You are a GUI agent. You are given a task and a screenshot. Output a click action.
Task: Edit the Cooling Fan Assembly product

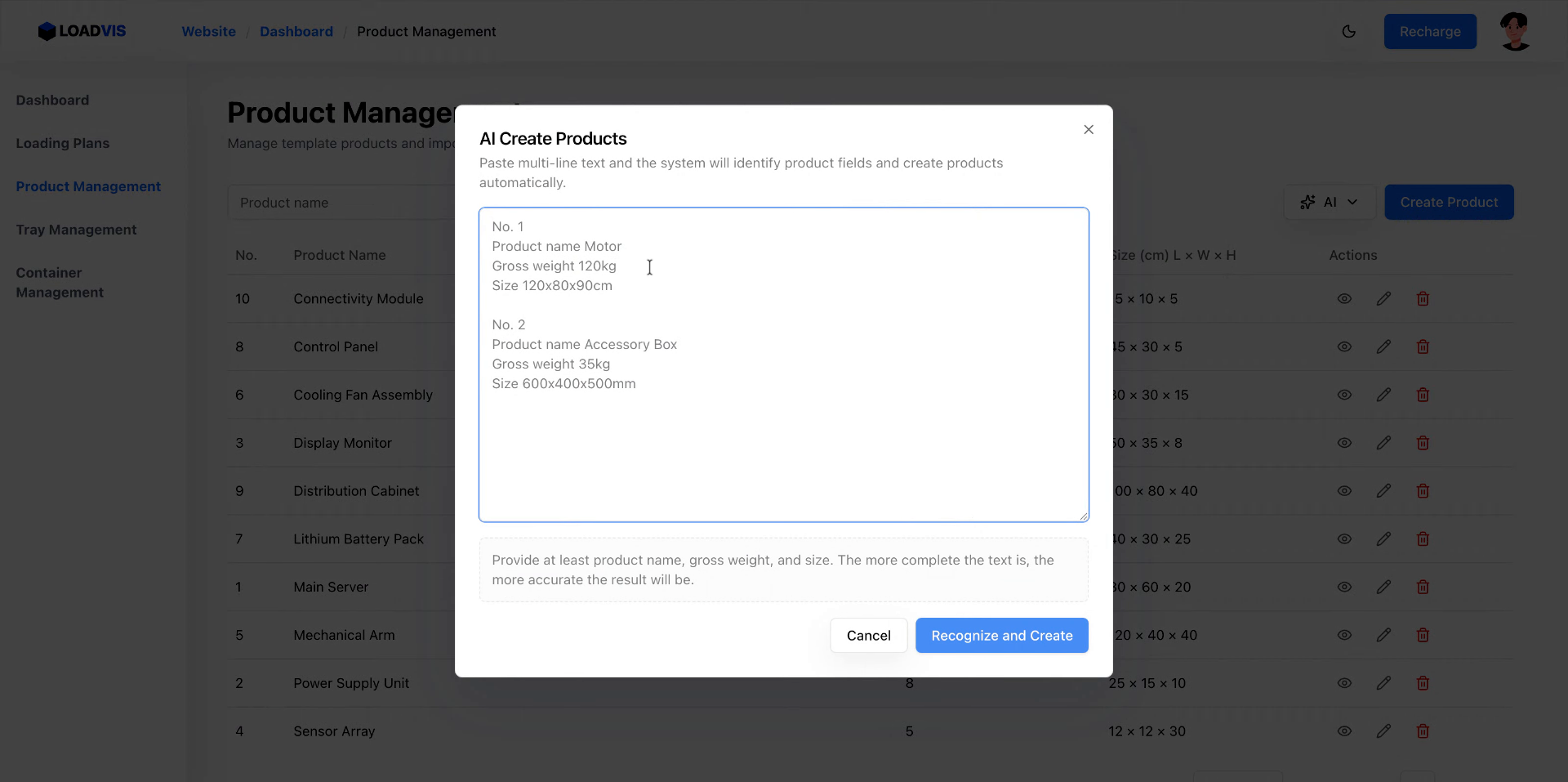click(x=1383, y=395)
